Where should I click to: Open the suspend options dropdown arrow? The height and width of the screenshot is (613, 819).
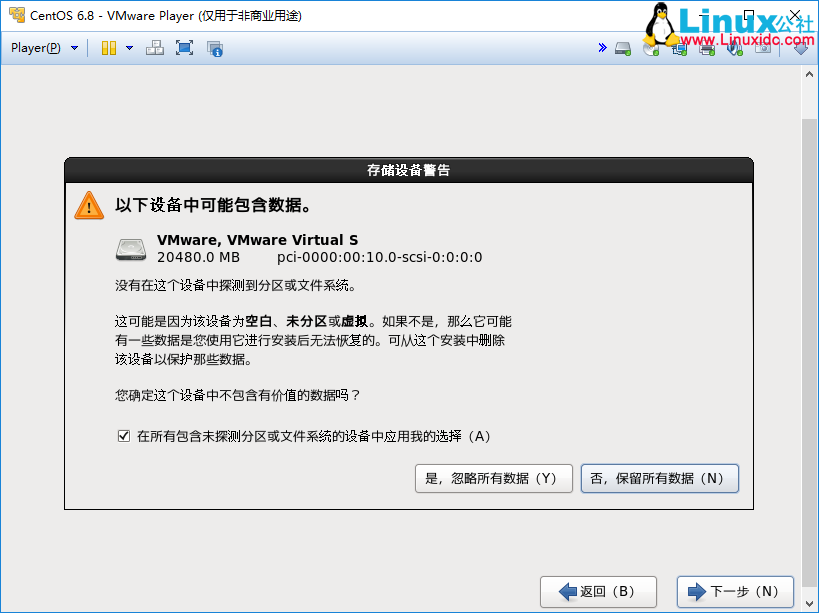click(127, 47)
